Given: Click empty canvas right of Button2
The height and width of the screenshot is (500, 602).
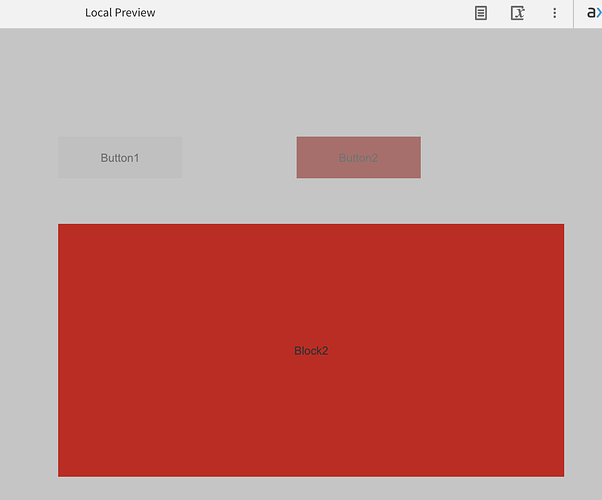Looking at the screenshot, I should coord(500,158).
